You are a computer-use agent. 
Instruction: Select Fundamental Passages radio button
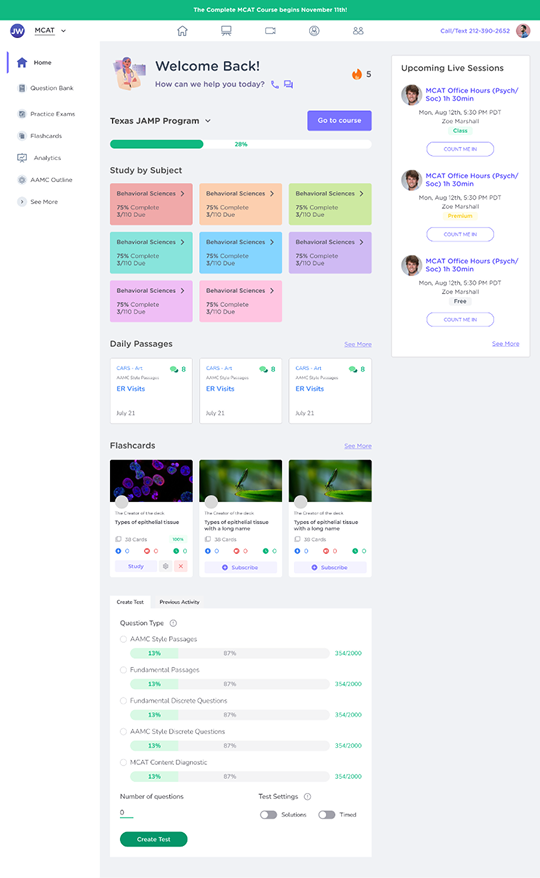click(123, 670)
